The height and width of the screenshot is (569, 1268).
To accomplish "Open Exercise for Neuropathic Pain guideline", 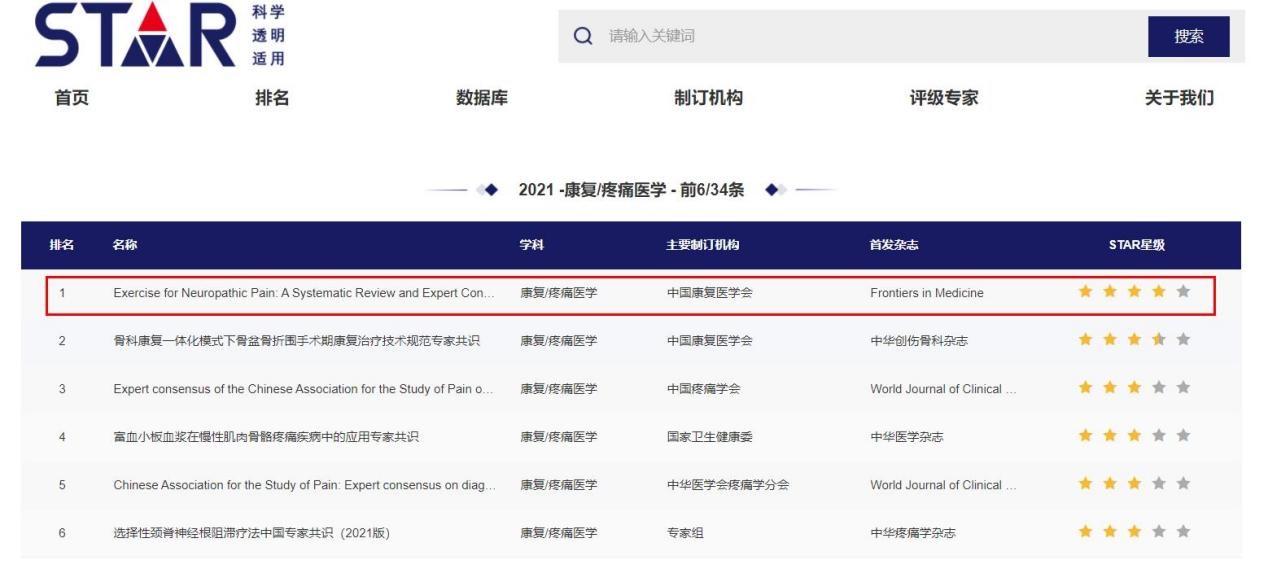I will [303, 293].
